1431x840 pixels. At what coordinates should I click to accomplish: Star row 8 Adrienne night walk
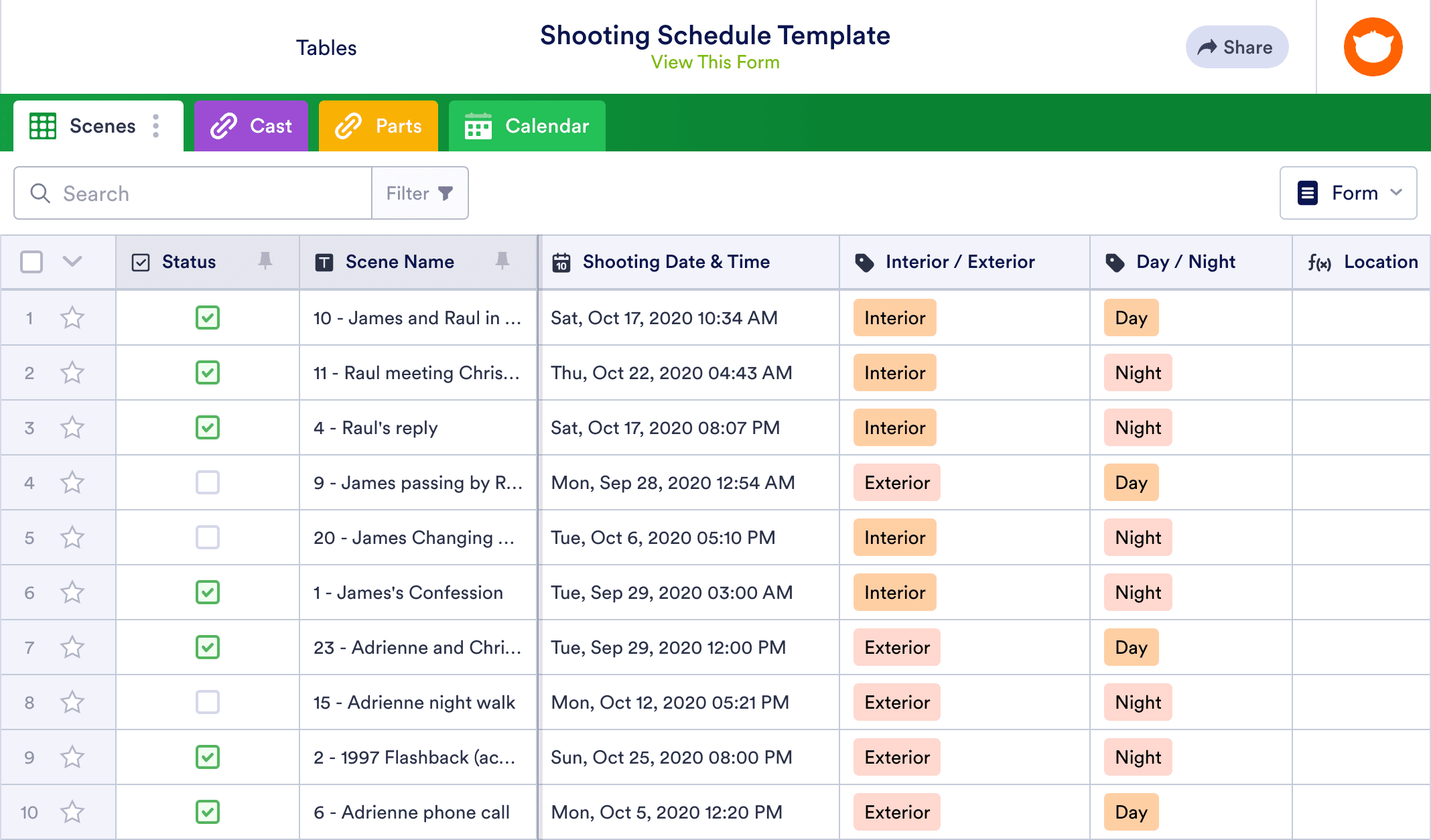72,702
